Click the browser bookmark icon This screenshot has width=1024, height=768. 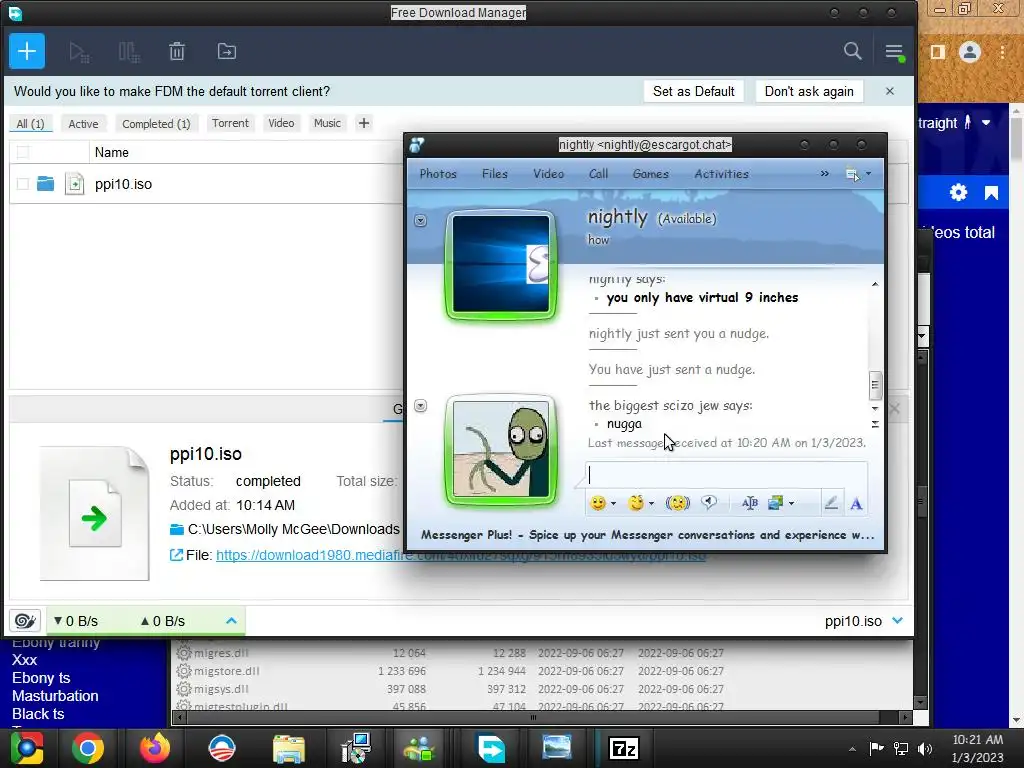coord(991,193)
